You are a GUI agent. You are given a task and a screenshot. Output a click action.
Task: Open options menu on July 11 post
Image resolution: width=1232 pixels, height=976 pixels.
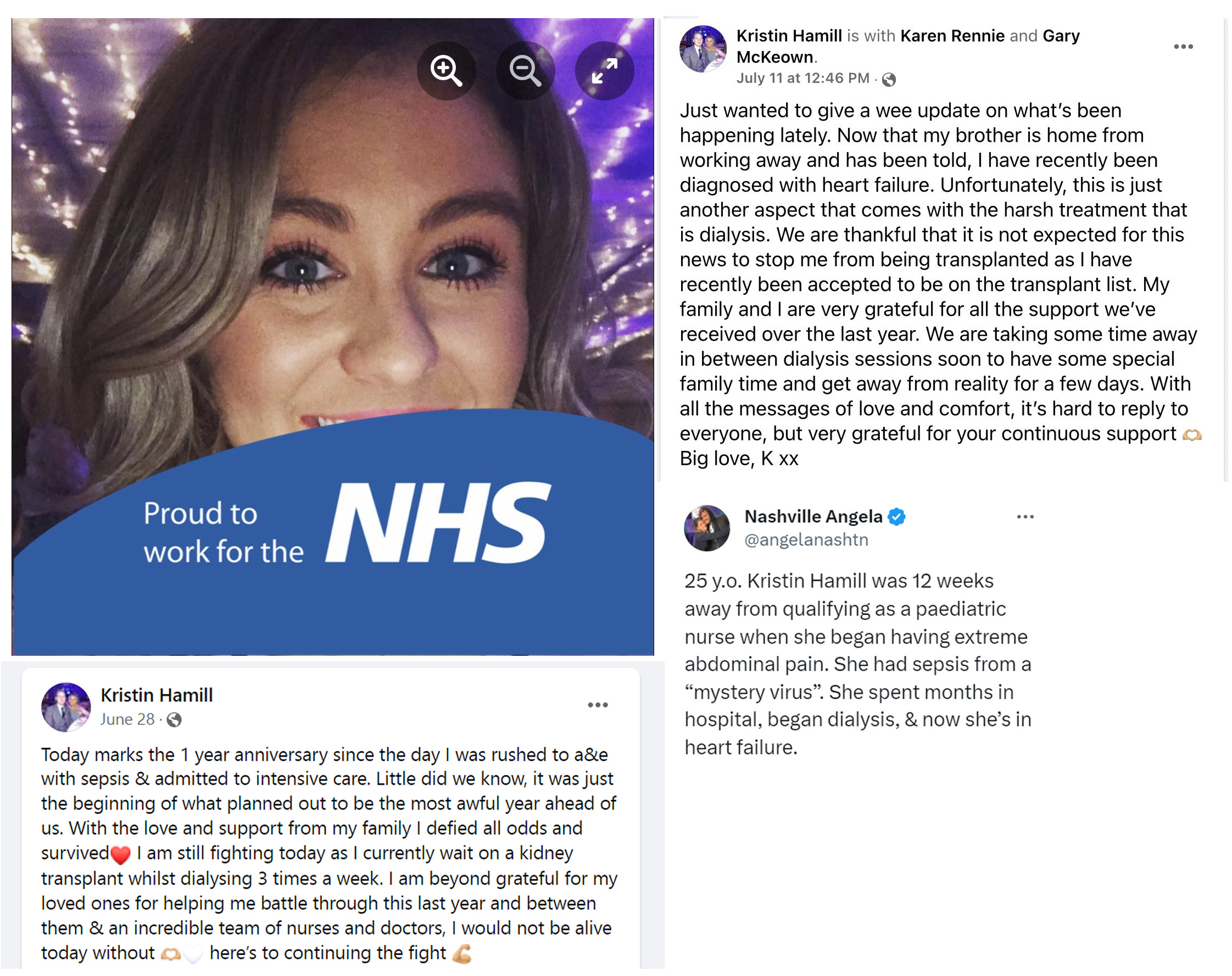[x=1184, y=47]
